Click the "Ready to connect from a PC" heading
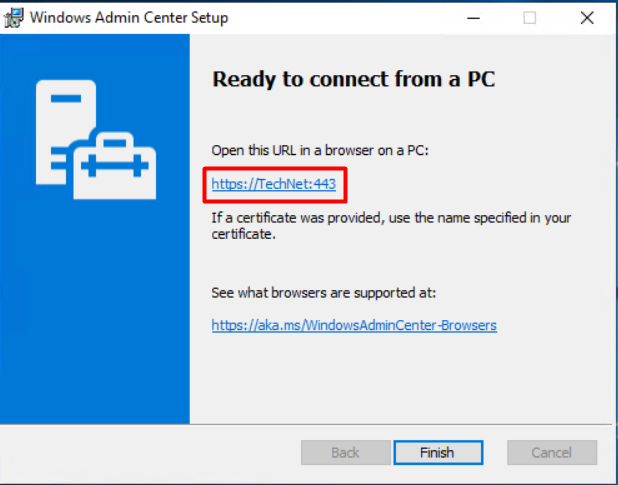The height and width of the screenshot is (485, 618). click(x=353, y=80)
